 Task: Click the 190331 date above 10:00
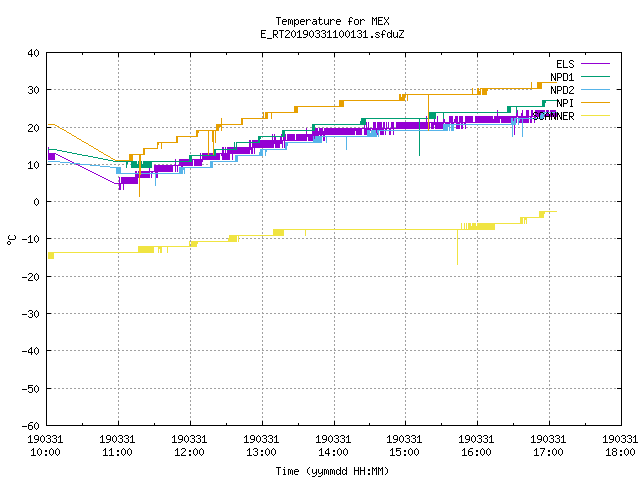(x=45, y=439)
